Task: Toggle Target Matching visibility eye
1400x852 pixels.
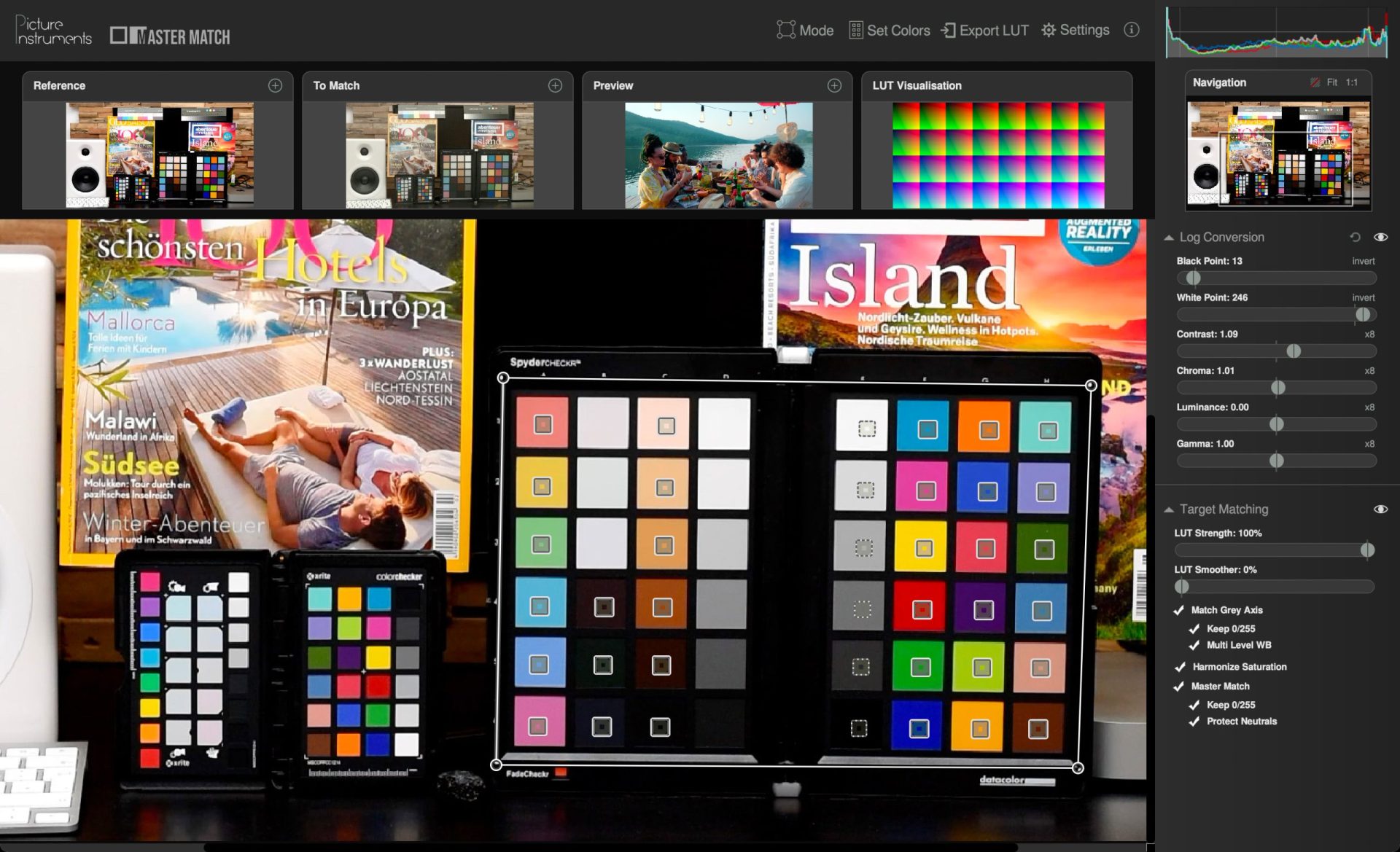Action: point(1380,509)
